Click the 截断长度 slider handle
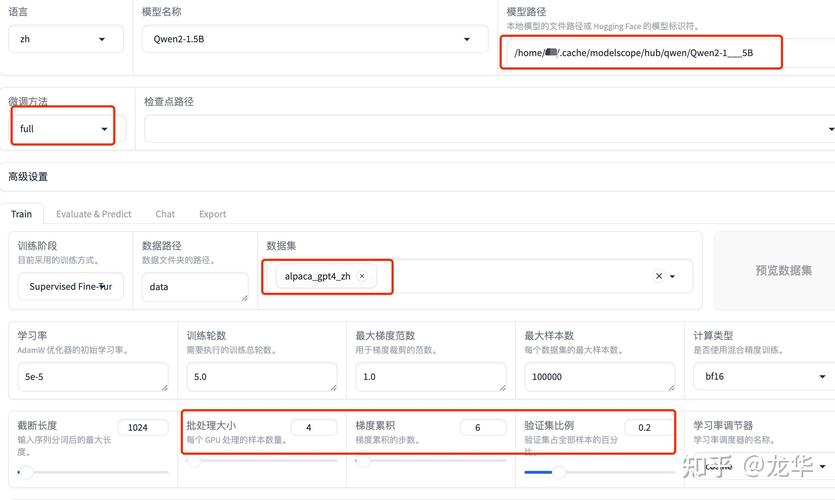 [26, 472]
